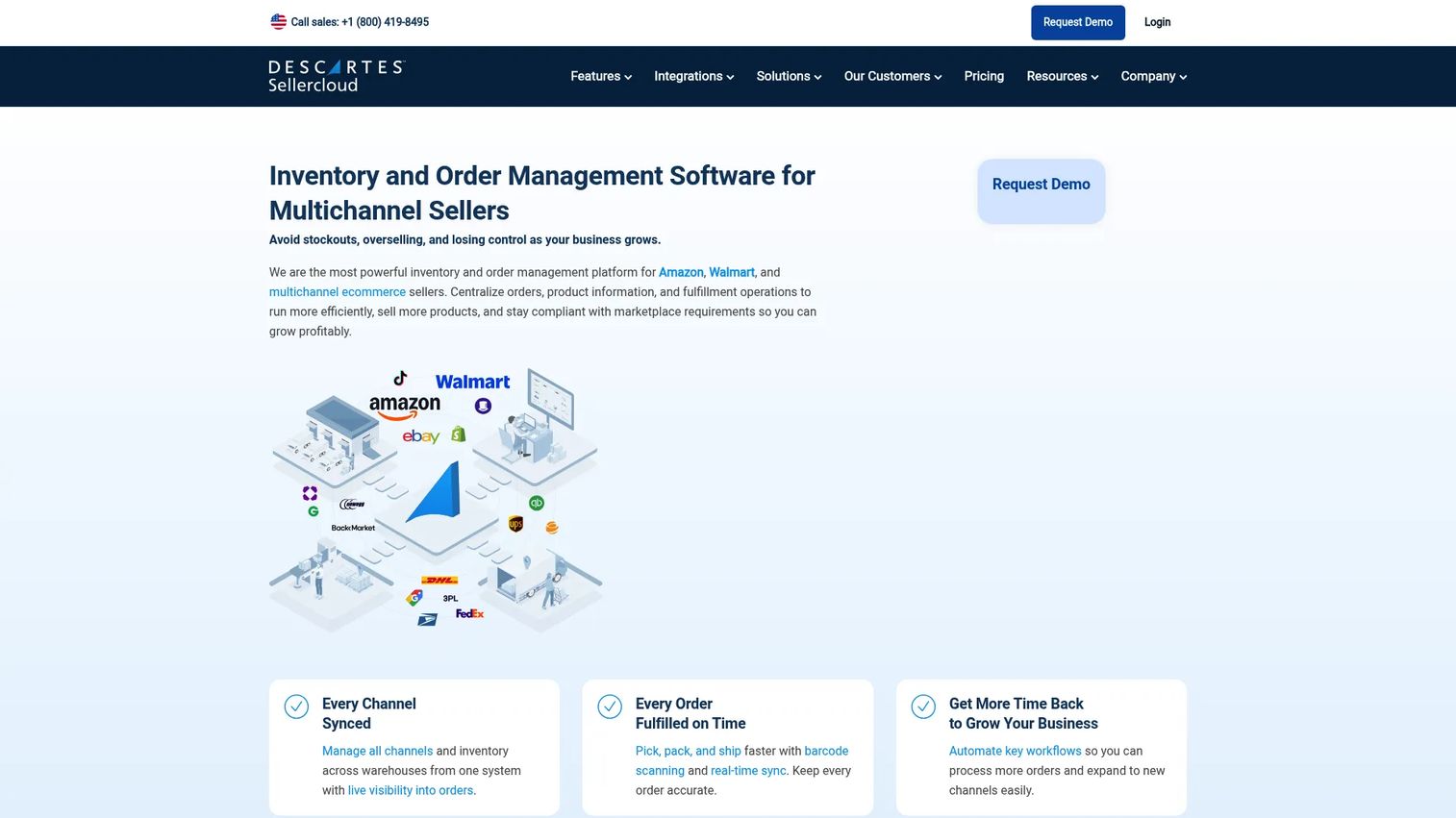This screenshot has width=1456, height=818.
Task: Go to the Pricing page
Action: (x=984, y=76)
